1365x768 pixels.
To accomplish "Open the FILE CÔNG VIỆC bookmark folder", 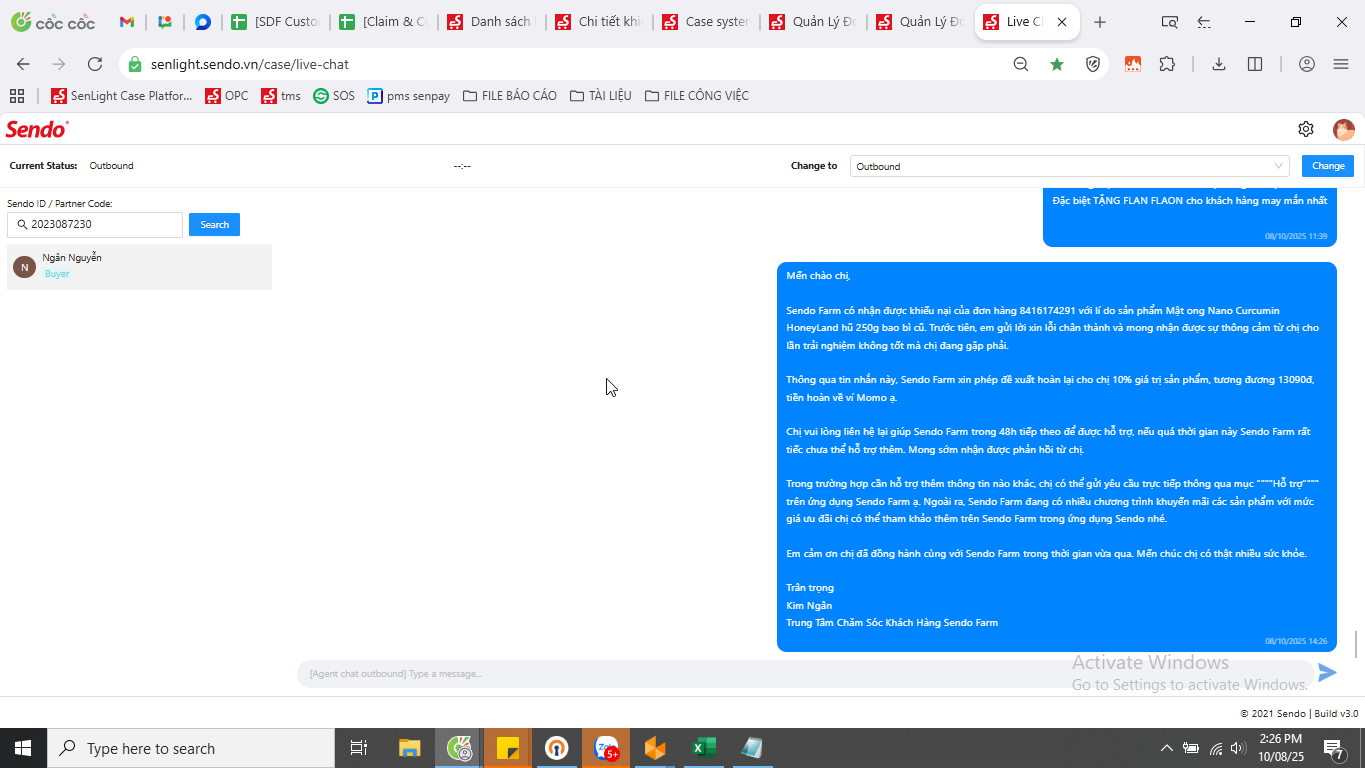I will pyautogui.click(x=697, y=96).
